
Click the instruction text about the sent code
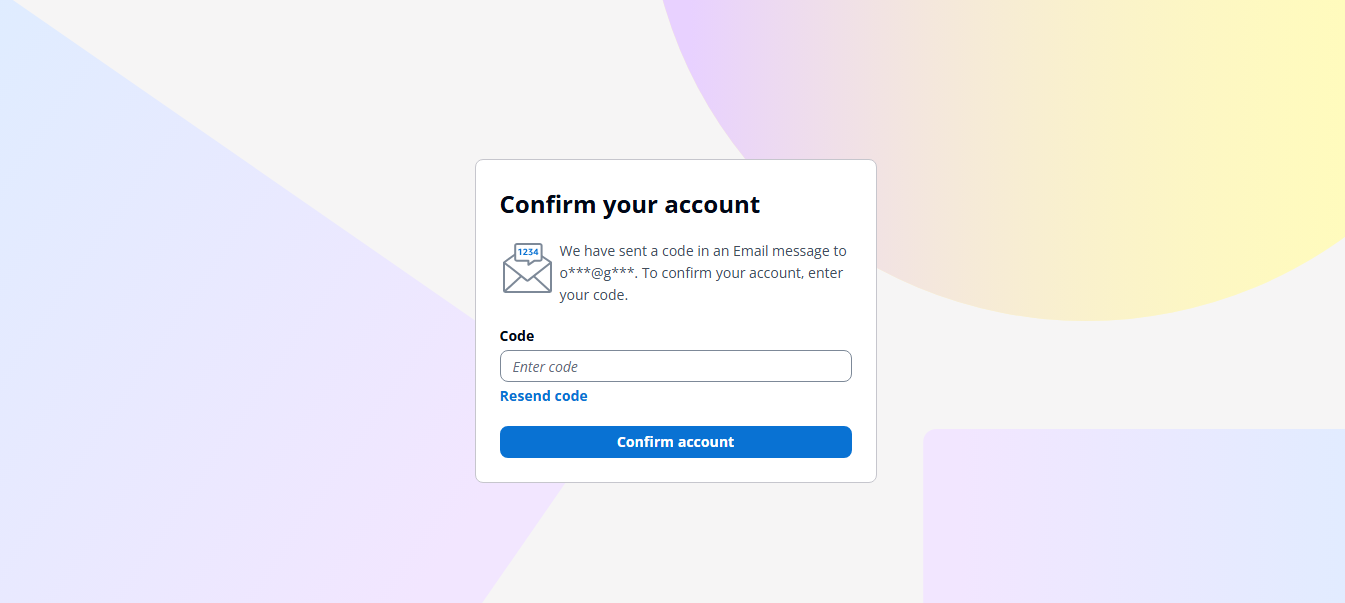(x=700, y=272)
